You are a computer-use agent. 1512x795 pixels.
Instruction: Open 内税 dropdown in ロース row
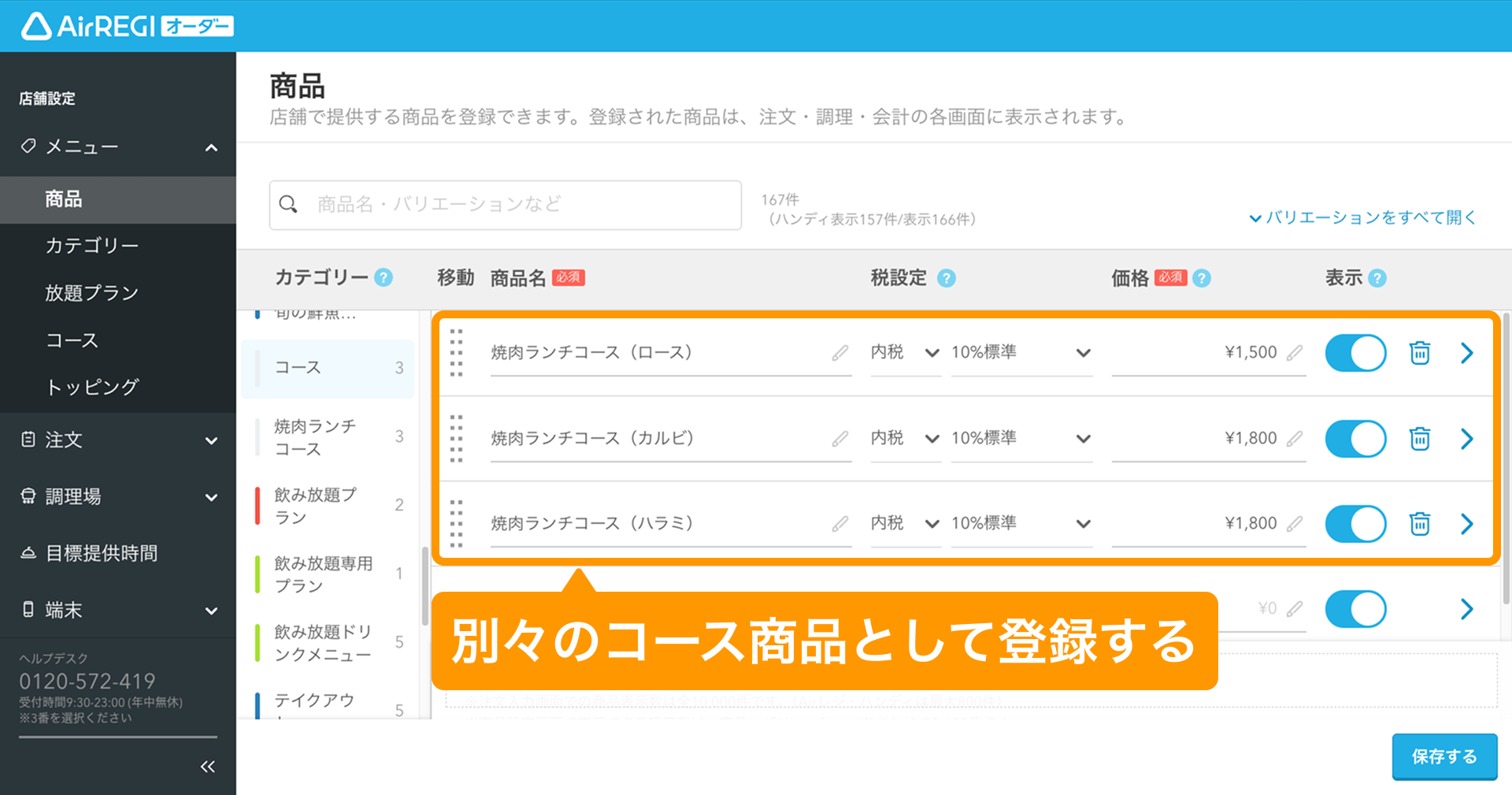906,353
